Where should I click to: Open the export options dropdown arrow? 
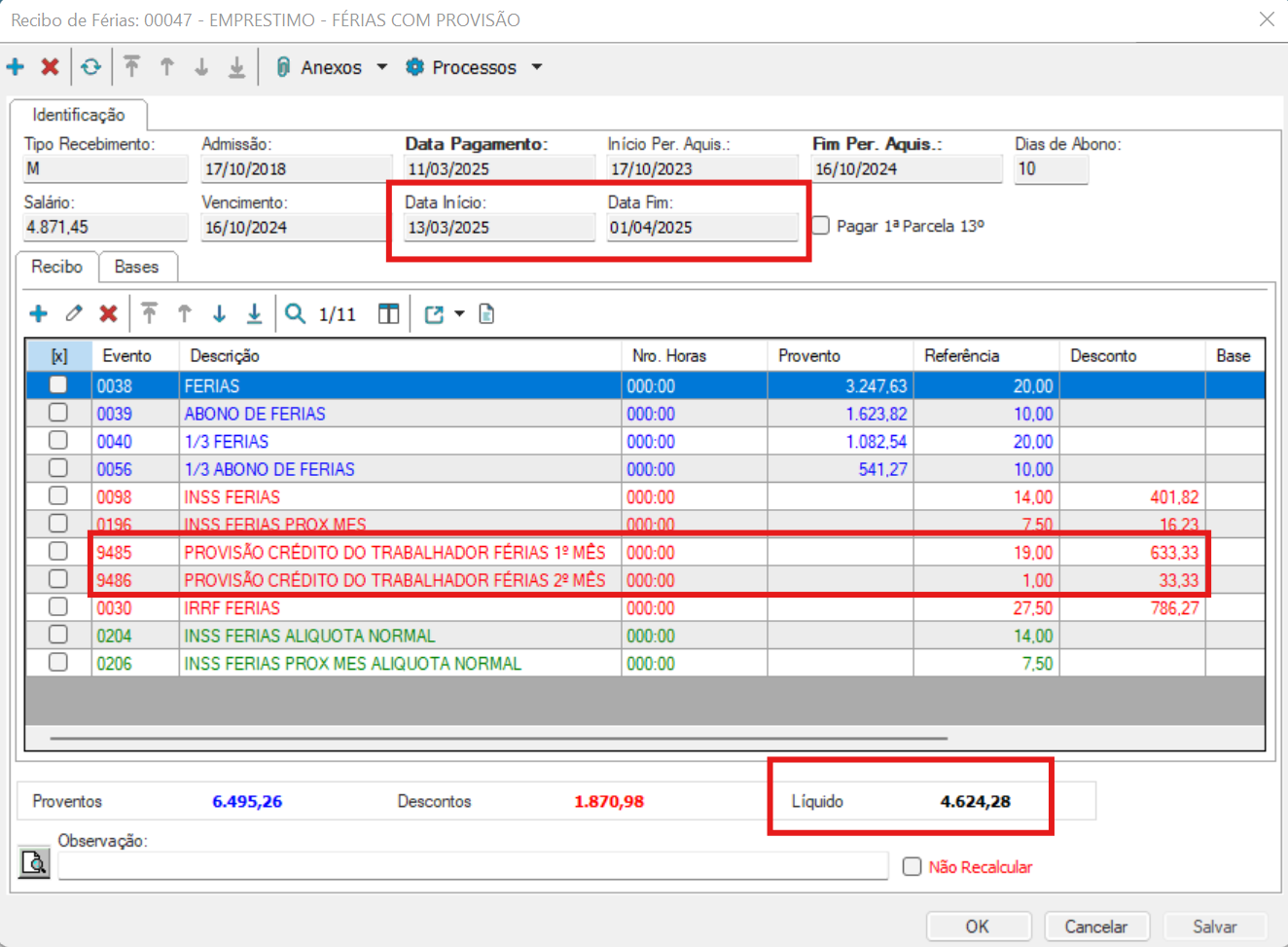(x=459, y=313)
